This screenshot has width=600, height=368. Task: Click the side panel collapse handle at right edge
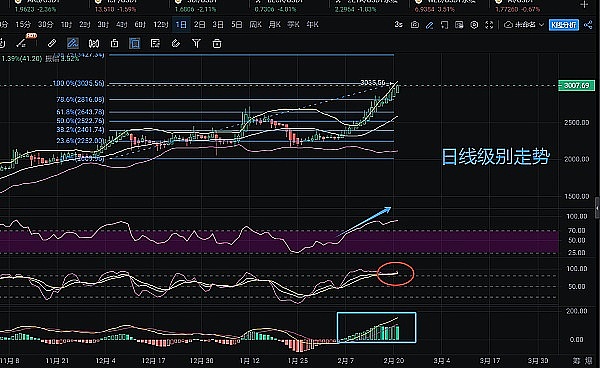597,207
